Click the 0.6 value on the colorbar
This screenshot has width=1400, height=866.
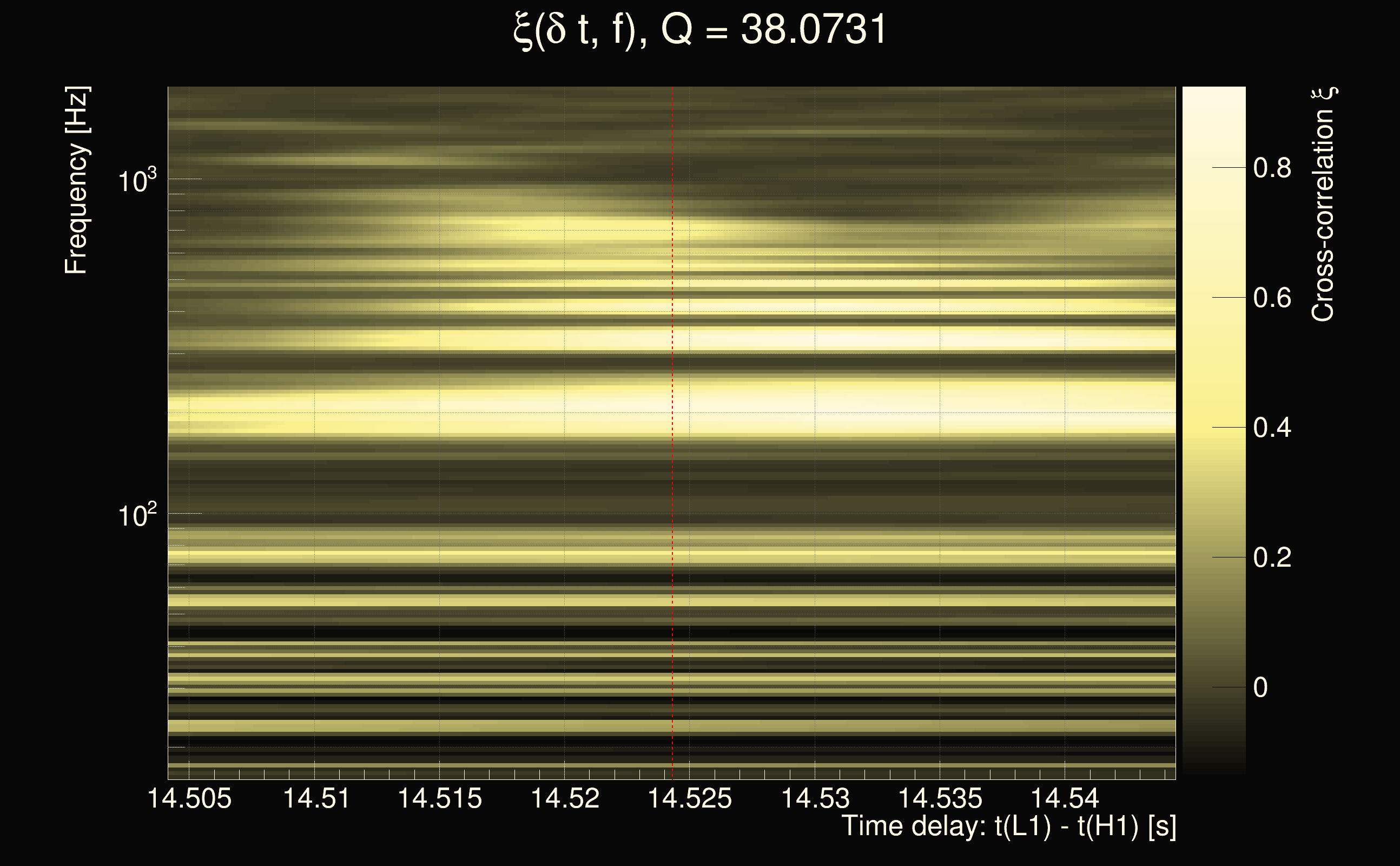click(1272, 298)
